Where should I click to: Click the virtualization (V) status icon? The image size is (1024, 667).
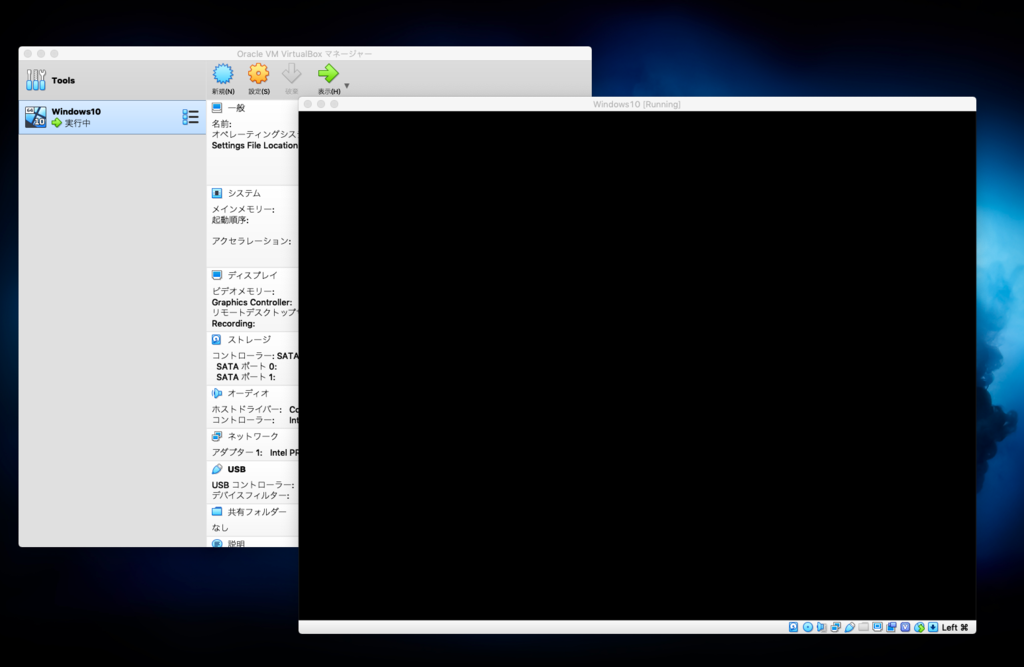click(x=905, y=627)
